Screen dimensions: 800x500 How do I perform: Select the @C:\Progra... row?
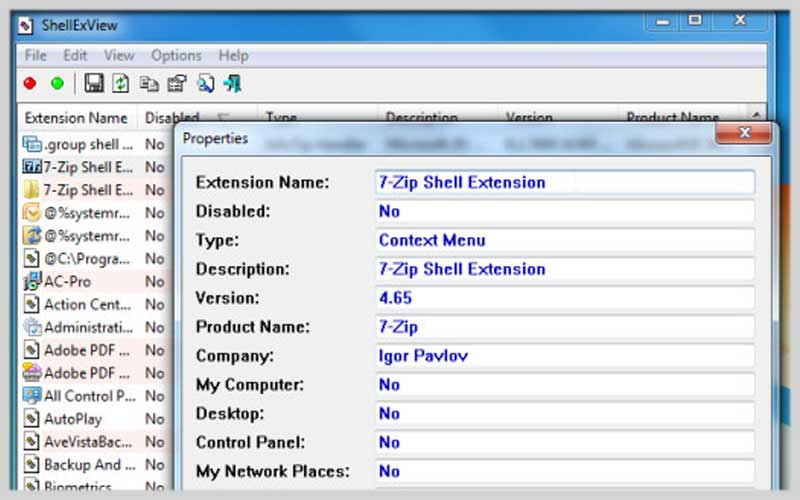tap(94, 259)
